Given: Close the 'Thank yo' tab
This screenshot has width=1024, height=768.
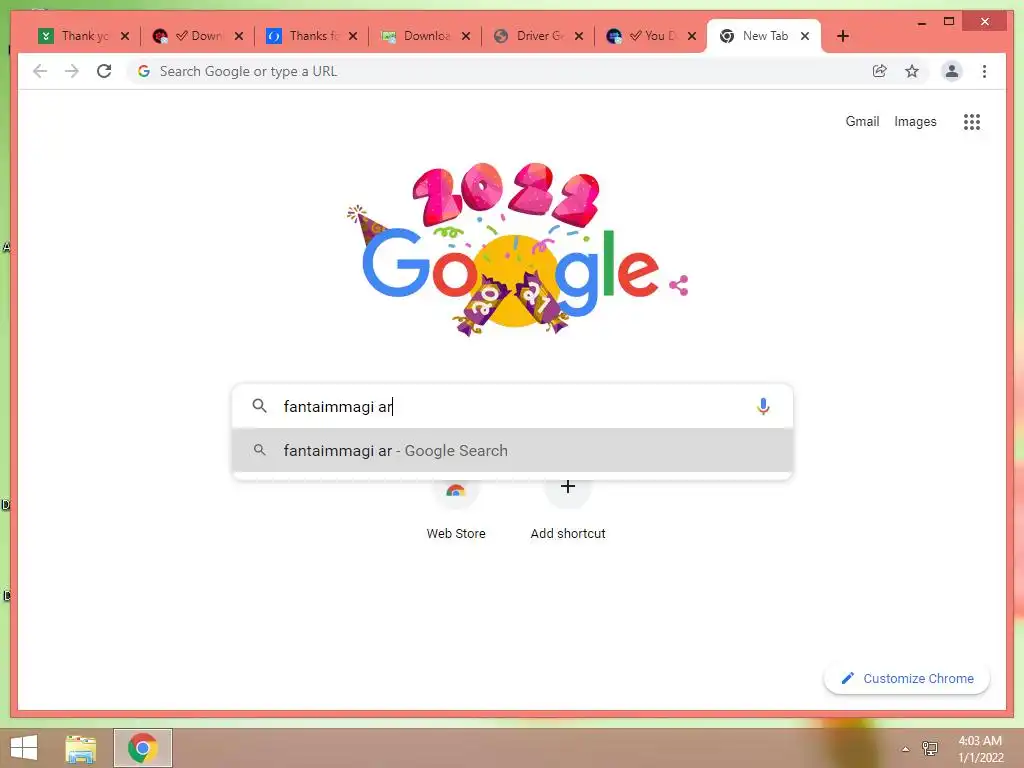Looking at the screenshot, I should point(125,36).
